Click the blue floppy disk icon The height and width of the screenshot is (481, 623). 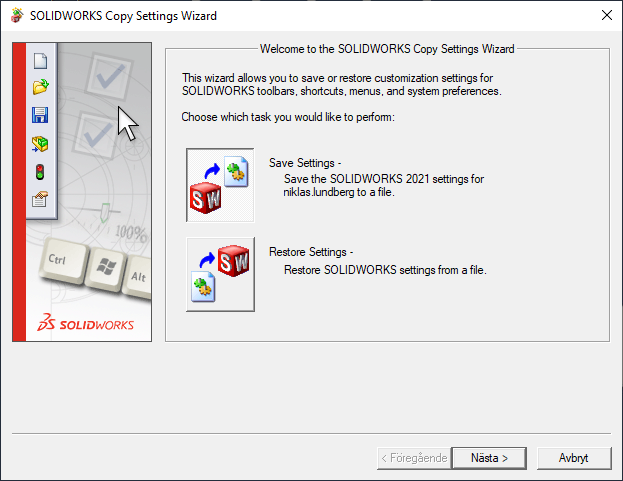click(x=40, y=115)
